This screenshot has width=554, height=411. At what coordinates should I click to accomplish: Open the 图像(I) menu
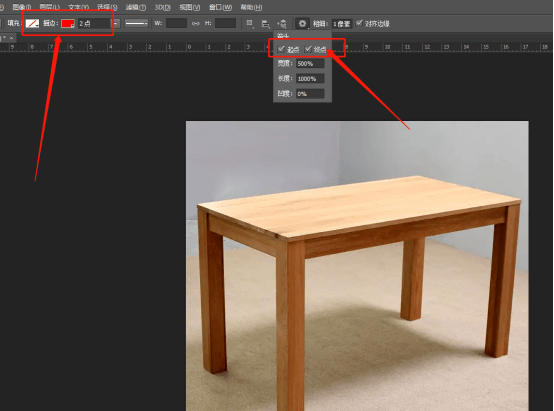22,7
